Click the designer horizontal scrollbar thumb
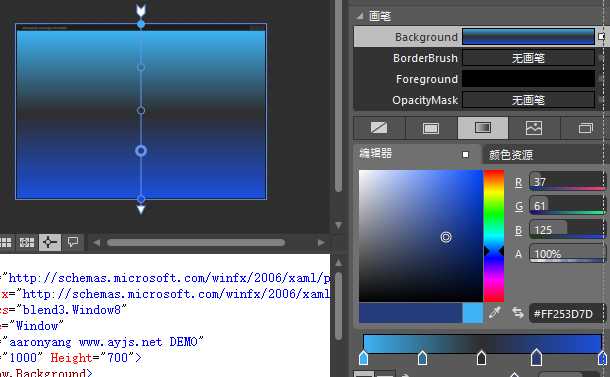Image resolution: width=610 pixels, height=377 pixels. click(196, 243)
